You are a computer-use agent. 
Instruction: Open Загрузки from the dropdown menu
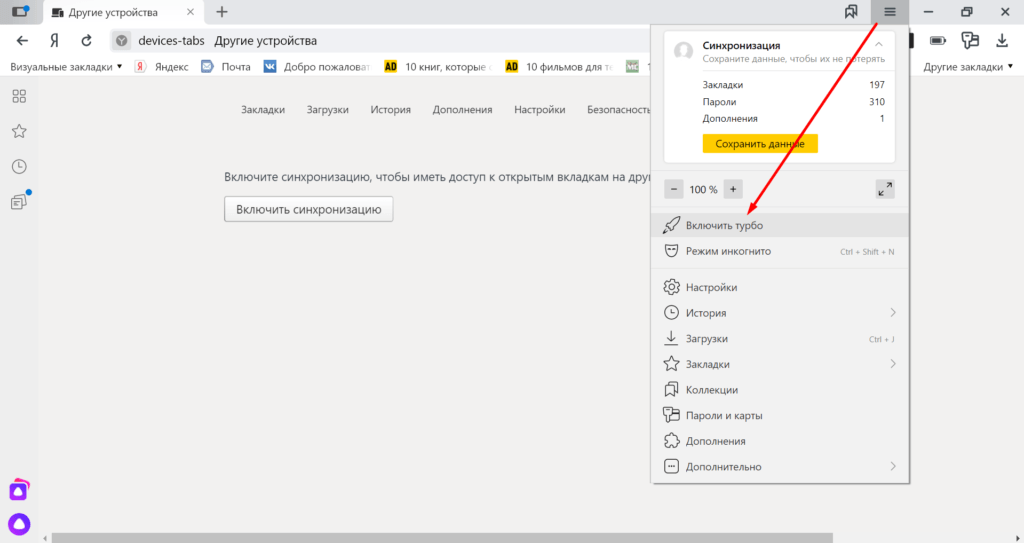click(x=780, y=338)
